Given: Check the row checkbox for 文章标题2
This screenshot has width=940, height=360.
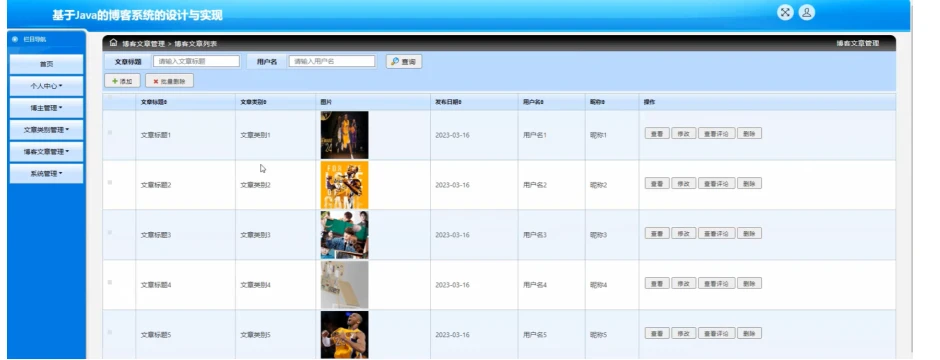Looking at the screenshot, I should (x=110, y=182).
